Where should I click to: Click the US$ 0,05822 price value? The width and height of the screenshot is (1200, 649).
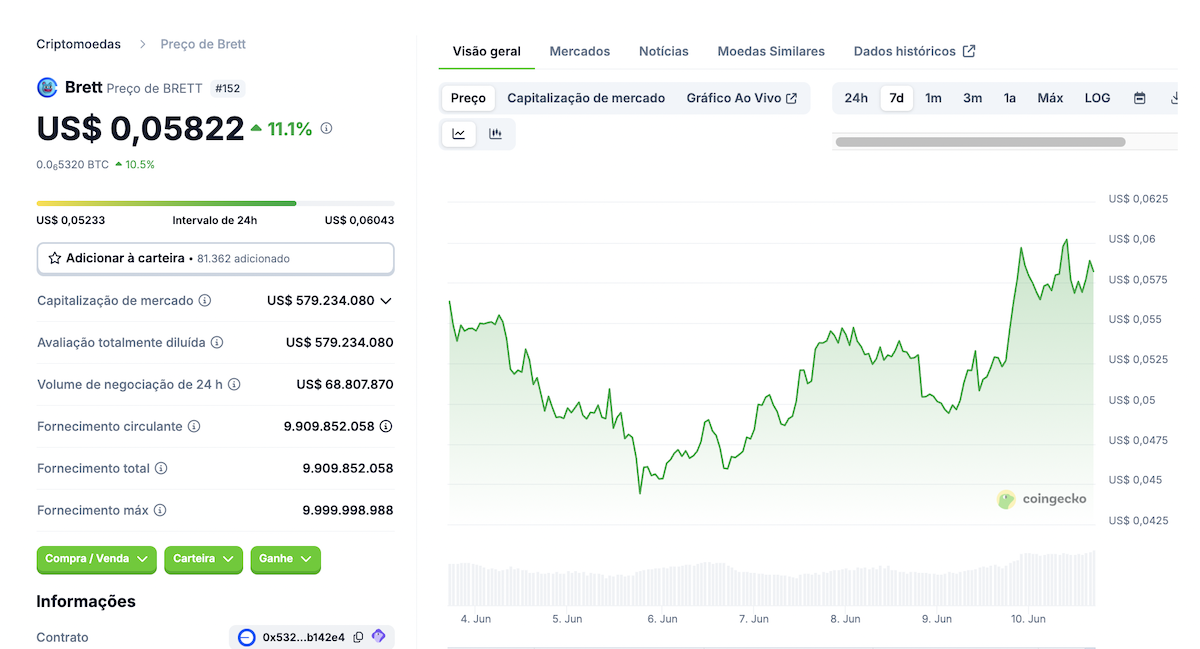click(x=141, y=128)
